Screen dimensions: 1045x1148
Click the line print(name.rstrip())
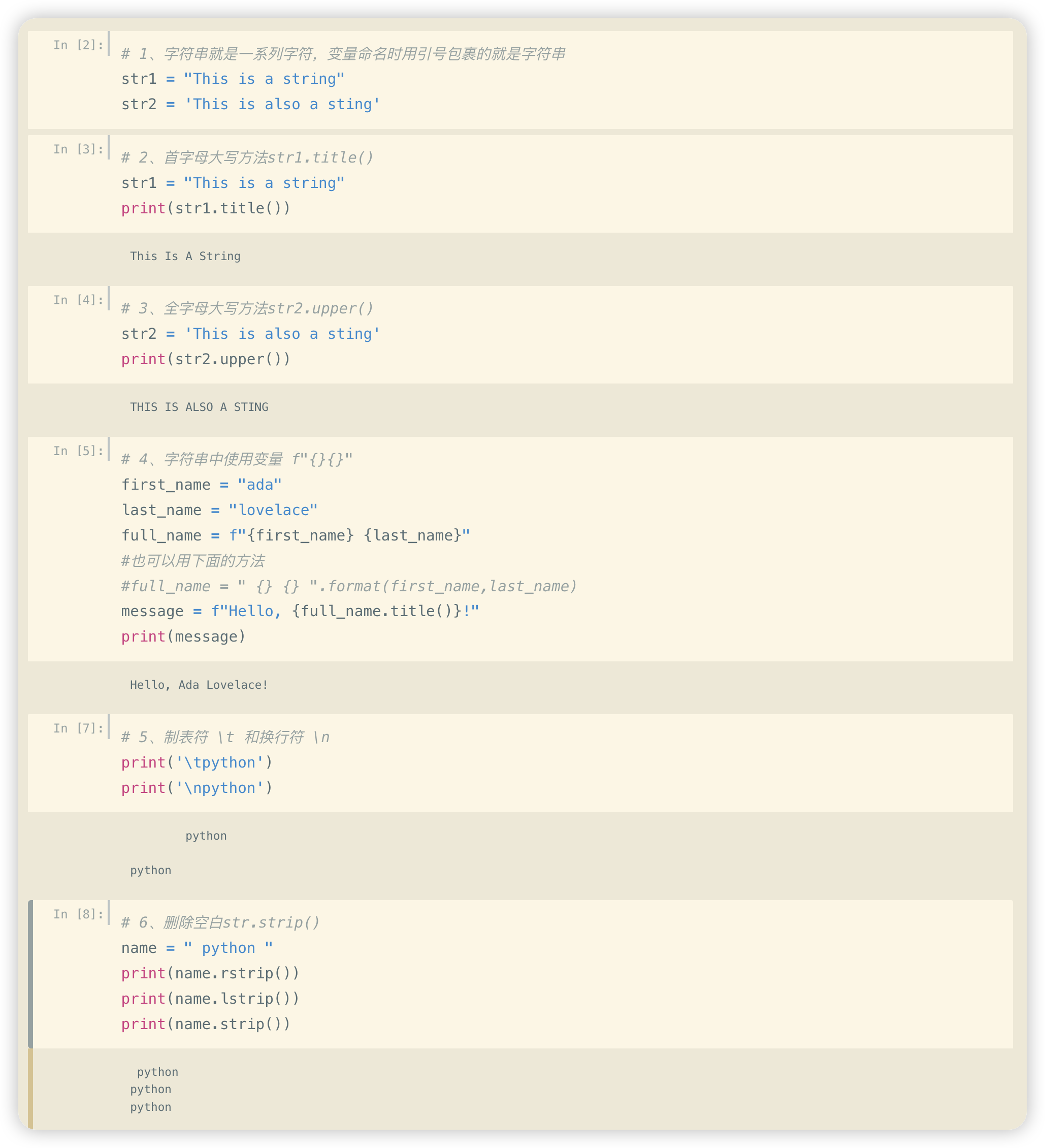coord(210,973)
